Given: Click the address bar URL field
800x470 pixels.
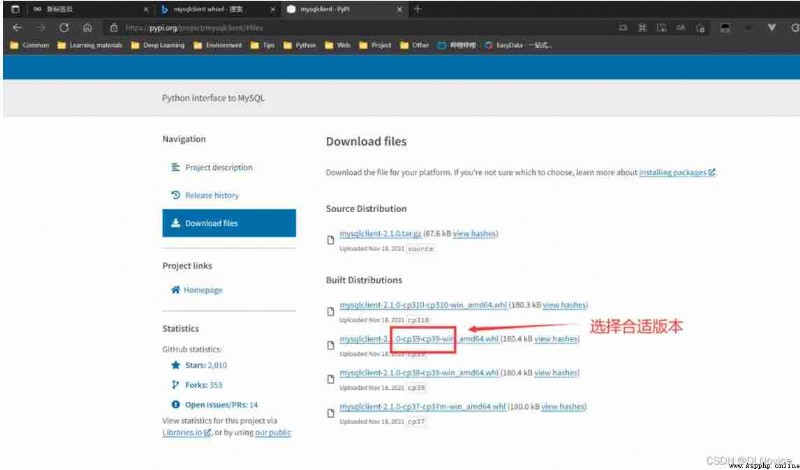Looking at the screenshot, I should (357, 28).
